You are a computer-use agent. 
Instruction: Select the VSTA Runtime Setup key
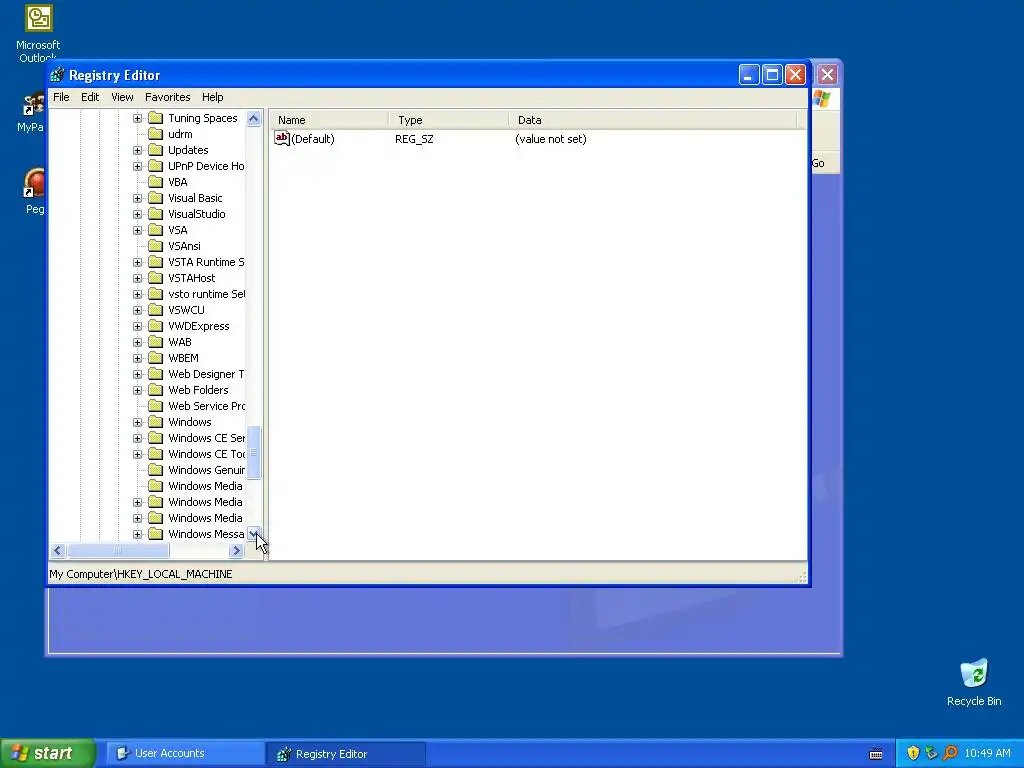(x=206, y=262)
